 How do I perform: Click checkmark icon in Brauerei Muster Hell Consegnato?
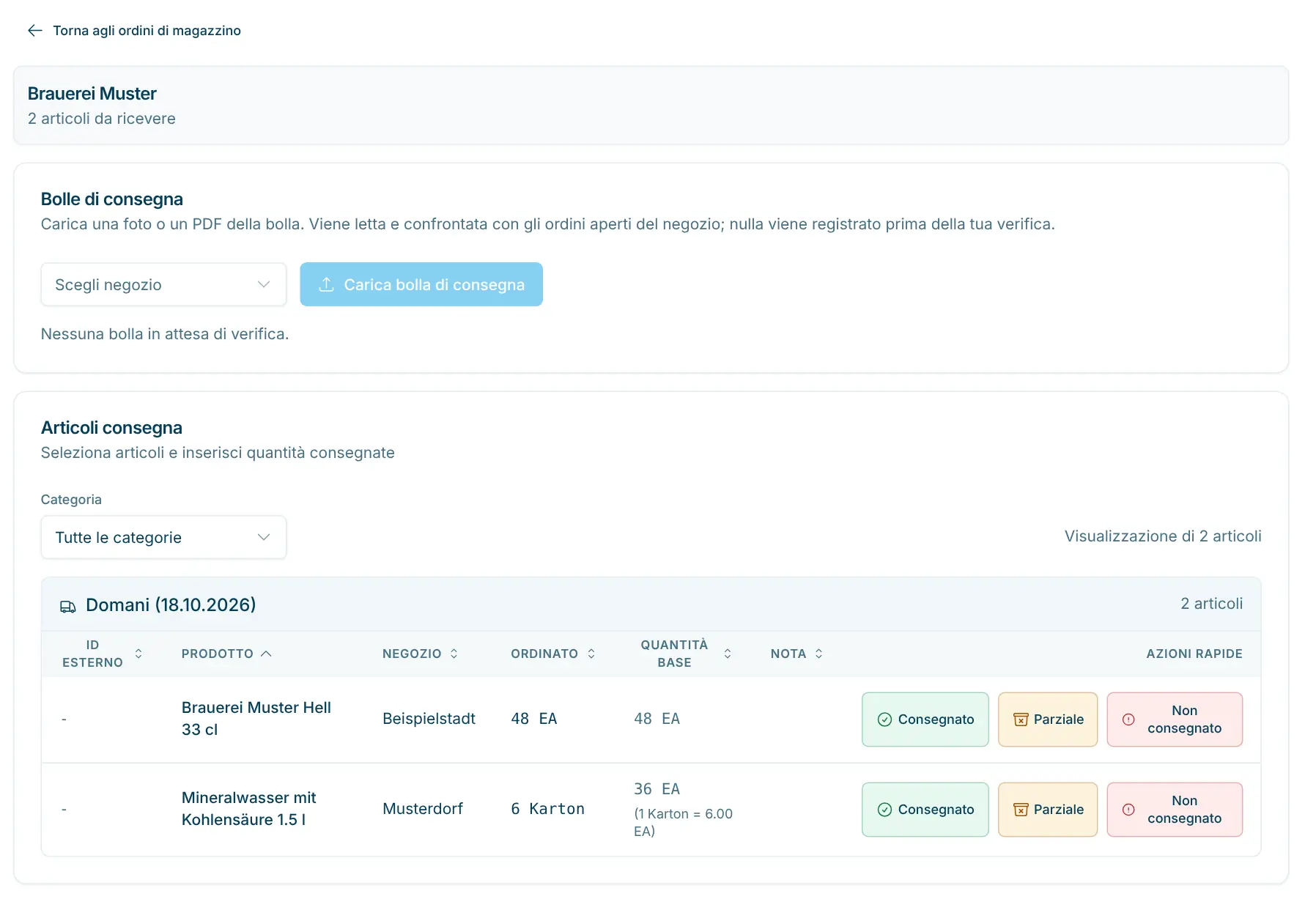coord(884,720)
